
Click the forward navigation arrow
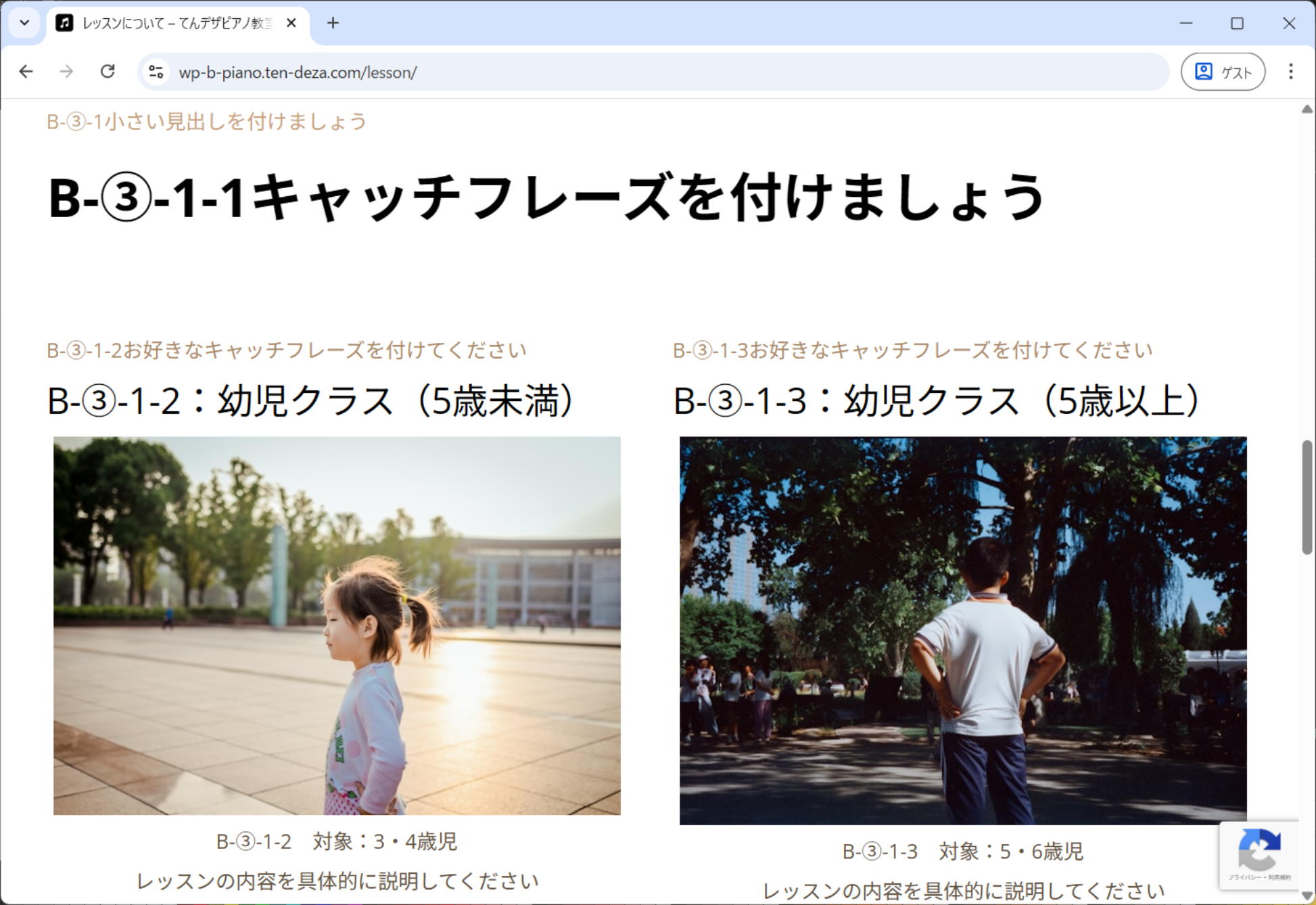point(66,72)
